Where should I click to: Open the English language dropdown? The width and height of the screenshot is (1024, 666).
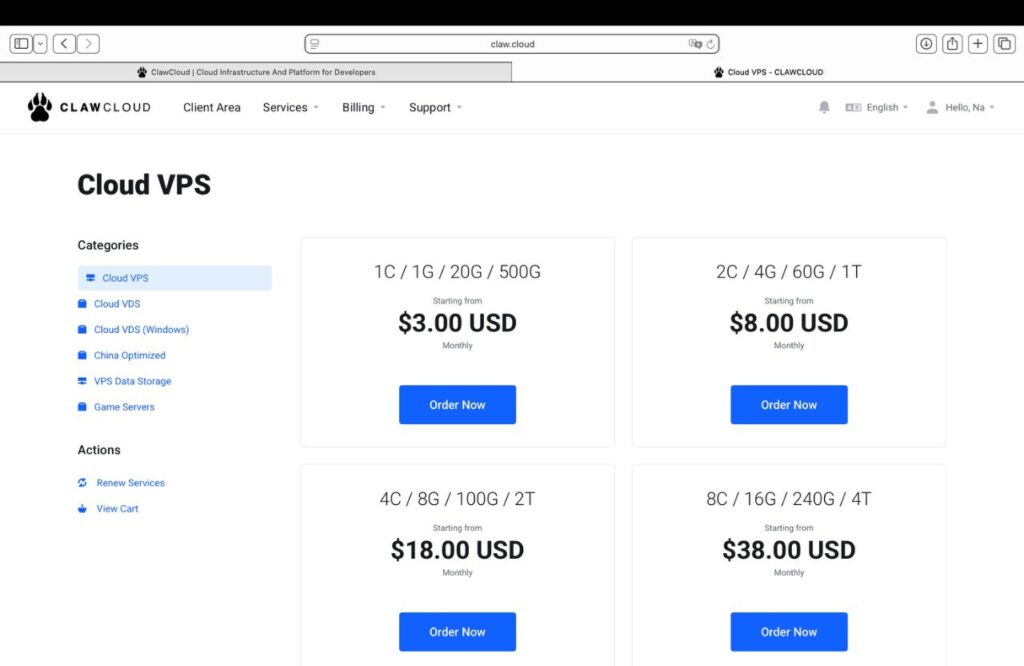tap(877, 107)
